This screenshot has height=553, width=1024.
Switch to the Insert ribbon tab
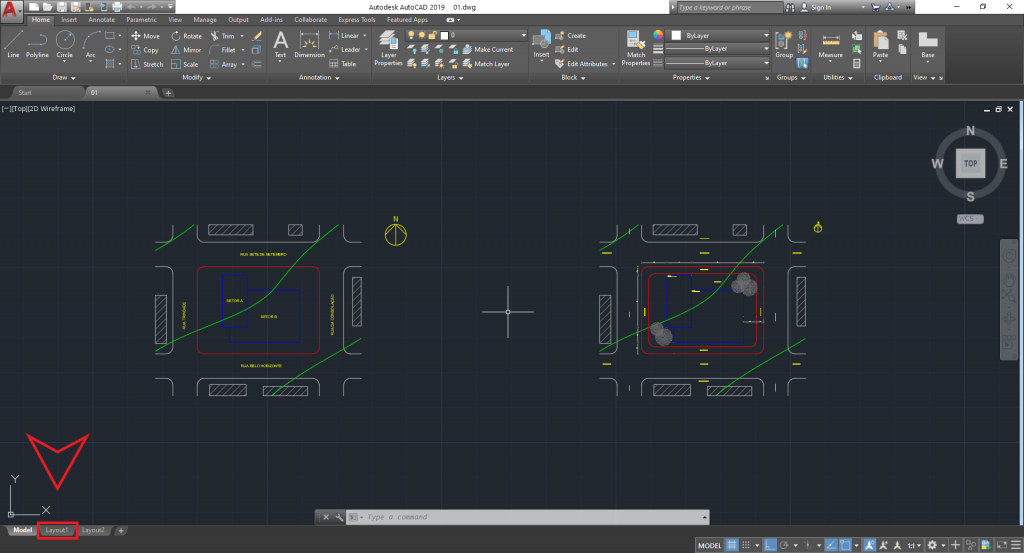click(x=69, y=20)
